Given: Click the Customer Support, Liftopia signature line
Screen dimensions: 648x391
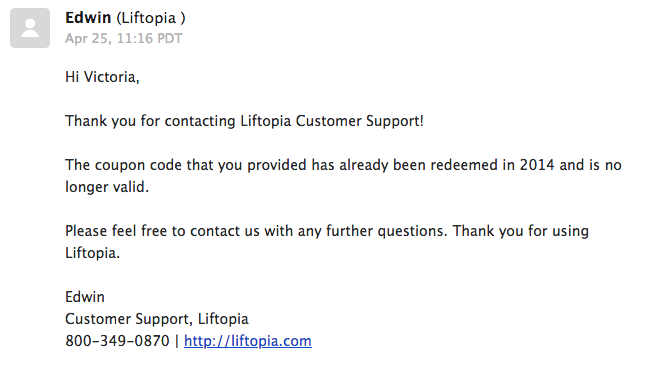Looking at the screenshot, I should (157, 319).
